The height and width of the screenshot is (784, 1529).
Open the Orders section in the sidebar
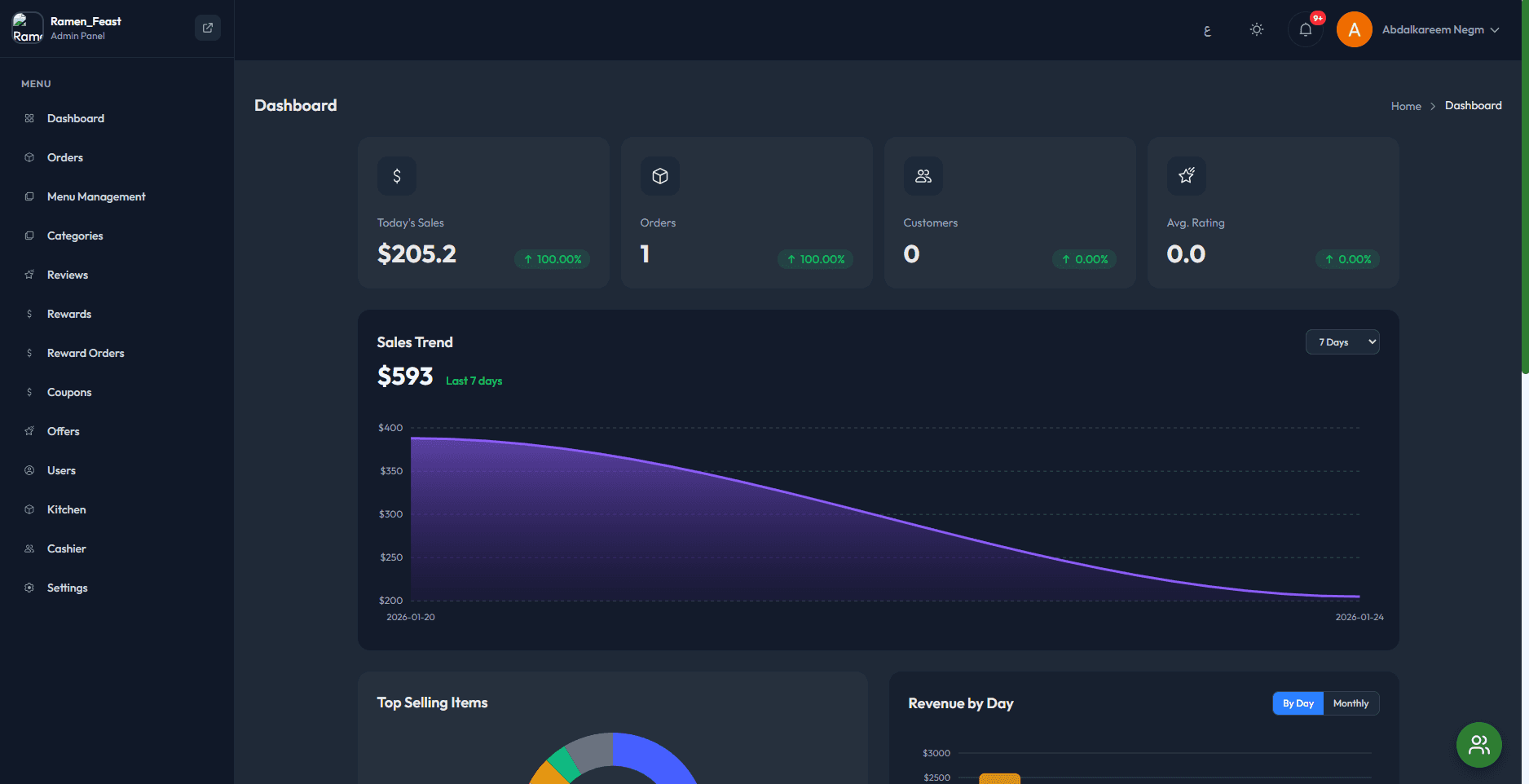(64, 157)
